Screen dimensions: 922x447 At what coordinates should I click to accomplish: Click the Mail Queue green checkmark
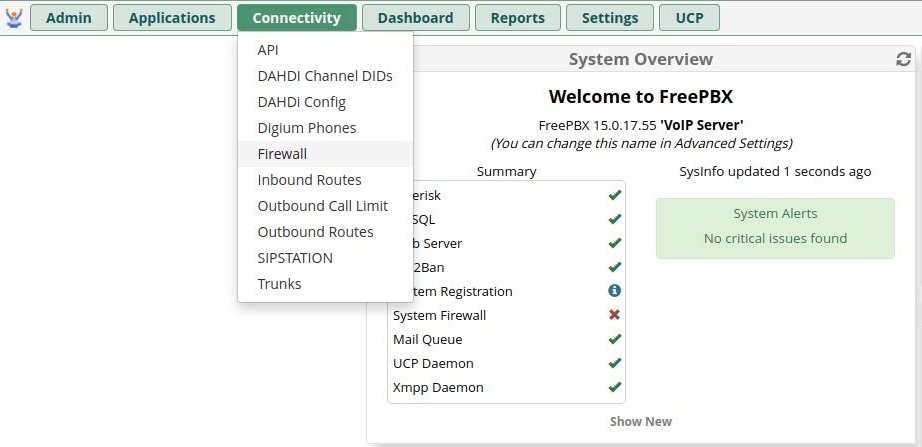(615, 339)
